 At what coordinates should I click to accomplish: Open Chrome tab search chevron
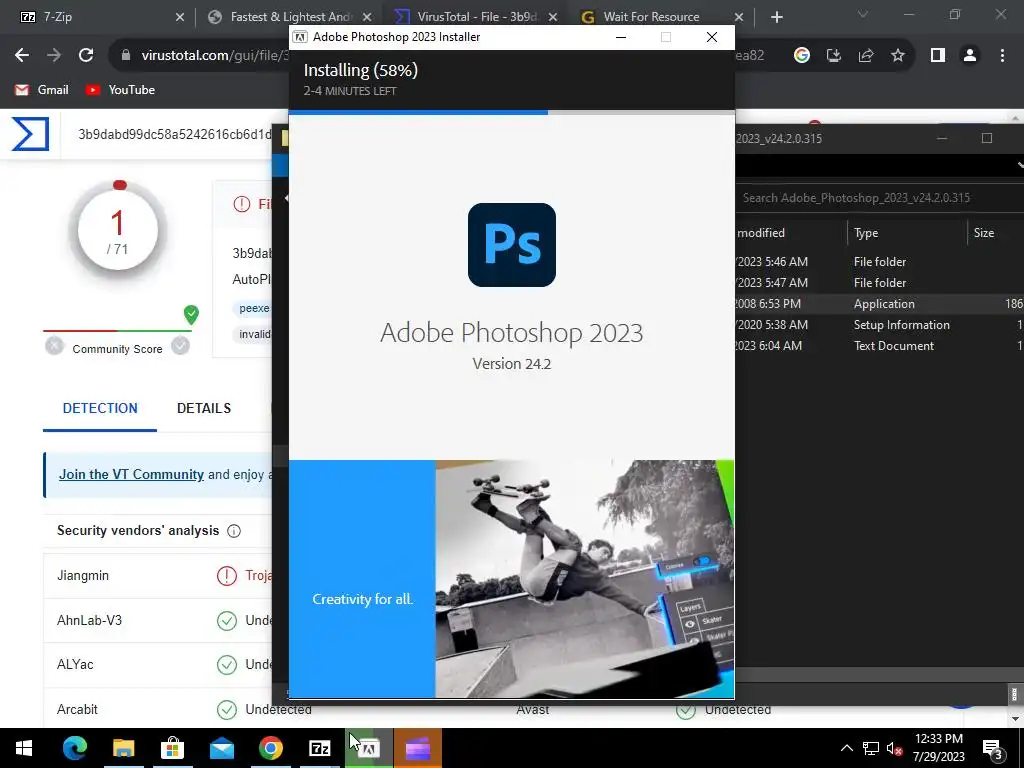click(863, 14)
